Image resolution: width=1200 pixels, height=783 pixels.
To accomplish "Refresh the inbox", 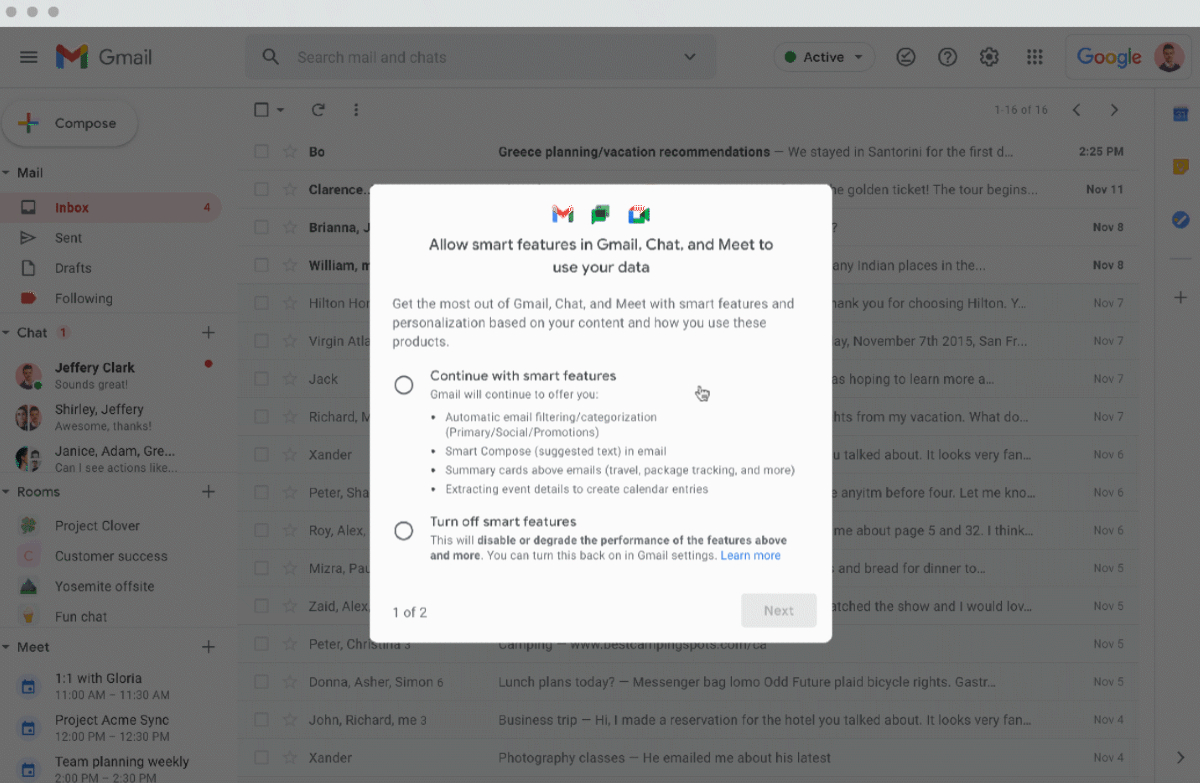I will click(318, 110).
